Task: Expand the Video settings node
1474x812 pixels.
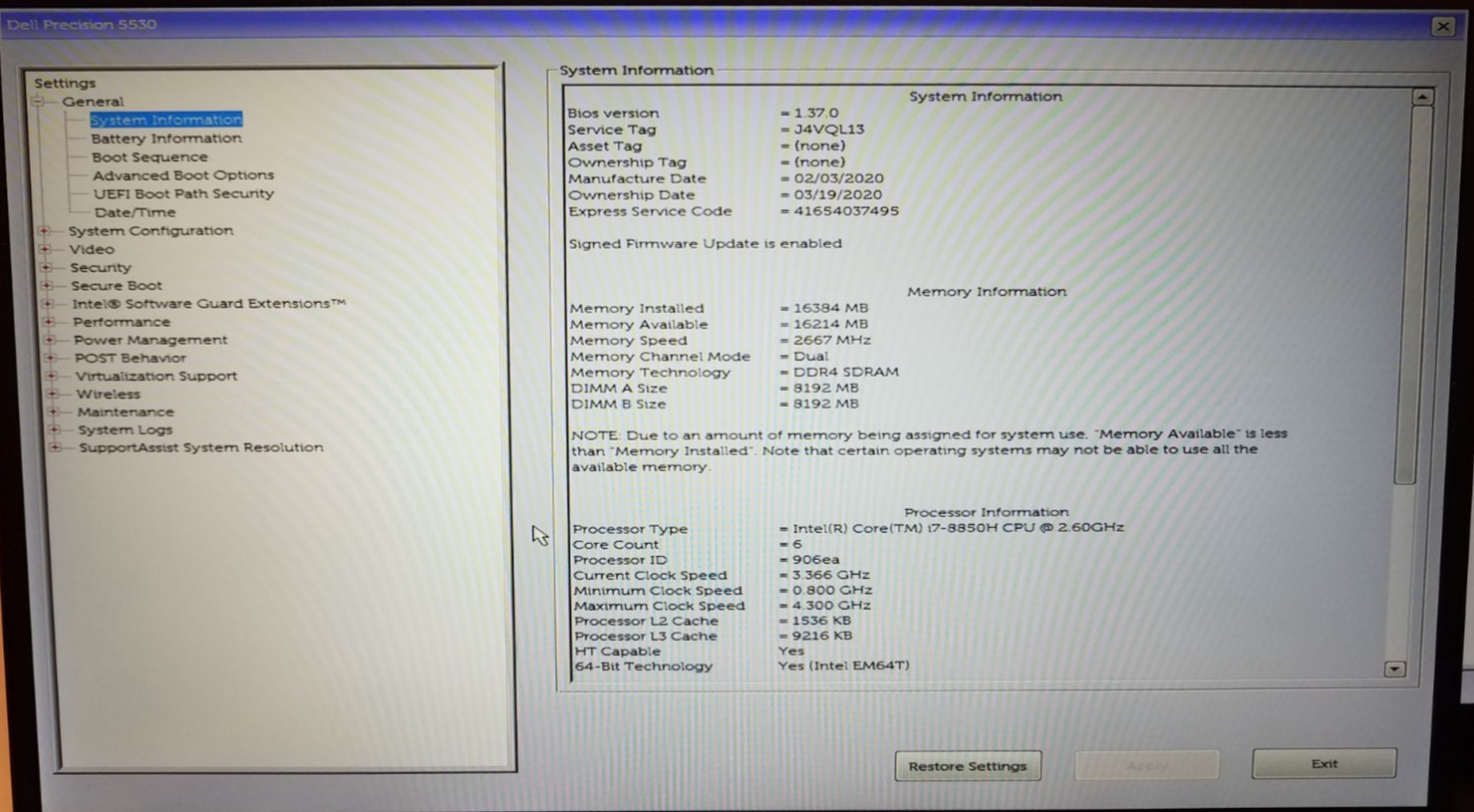Action: (45, 249)
